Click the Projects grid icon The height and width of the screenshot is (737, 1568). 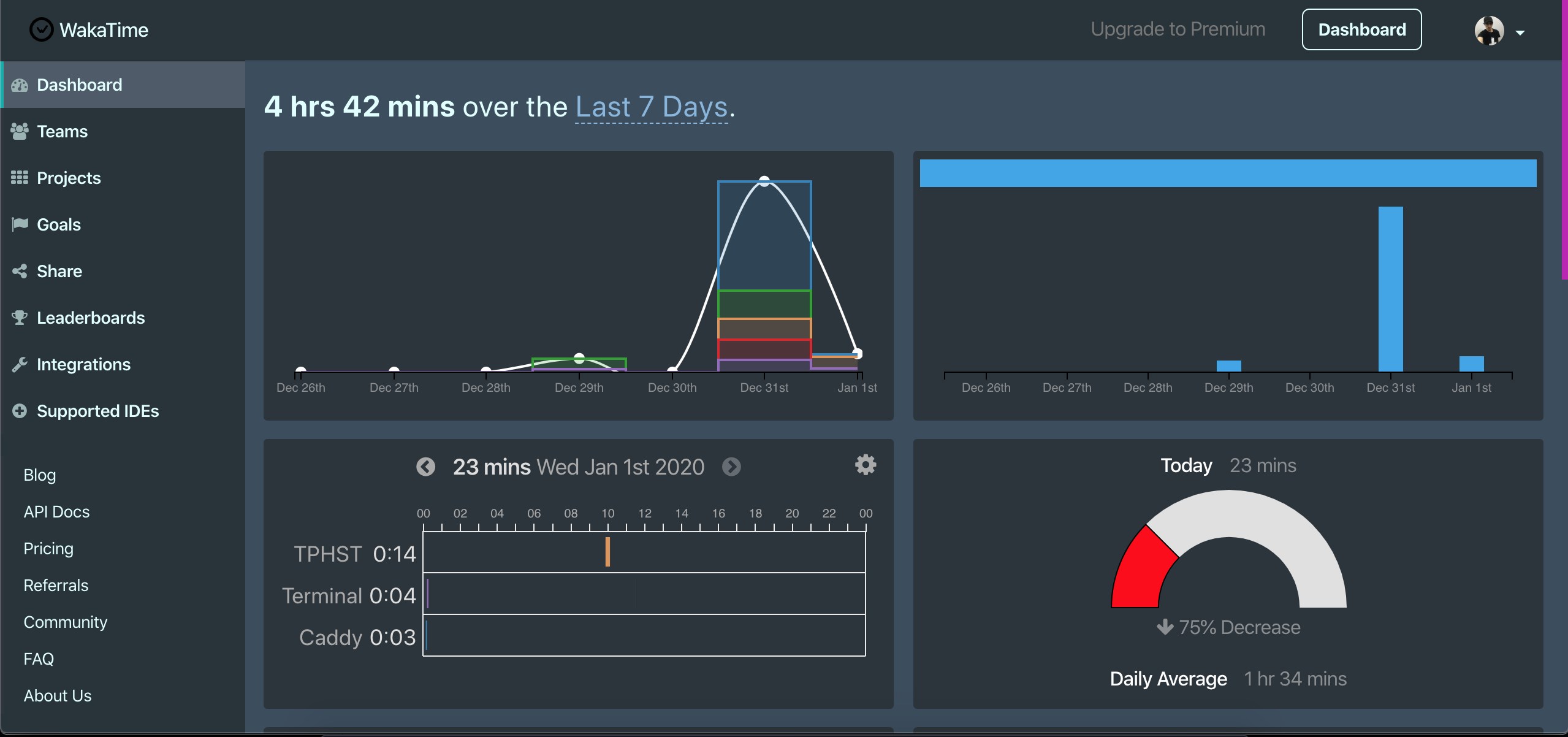click(20, 178)
